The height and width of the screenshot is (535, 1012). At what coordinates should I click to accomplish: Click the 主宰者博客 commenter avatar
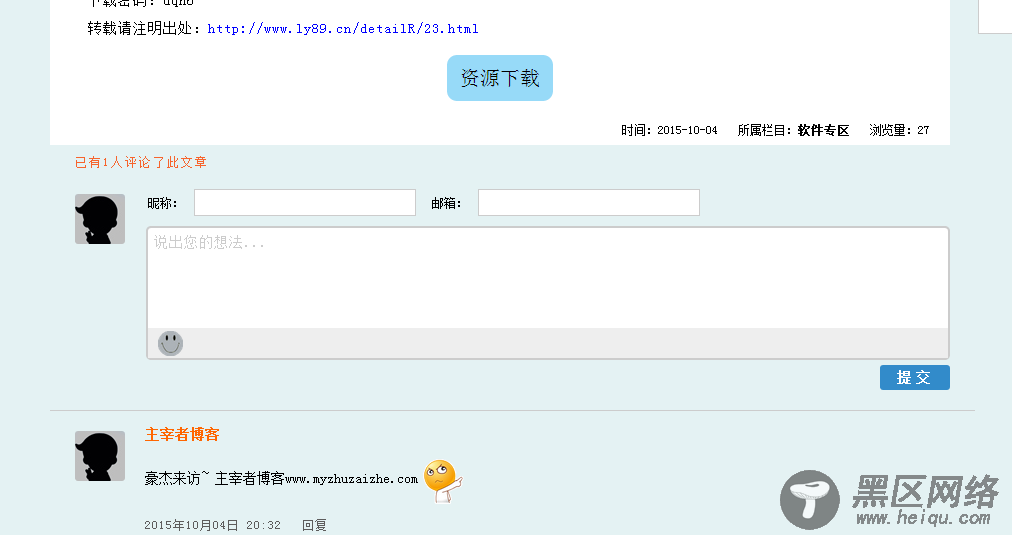(100, 456)
